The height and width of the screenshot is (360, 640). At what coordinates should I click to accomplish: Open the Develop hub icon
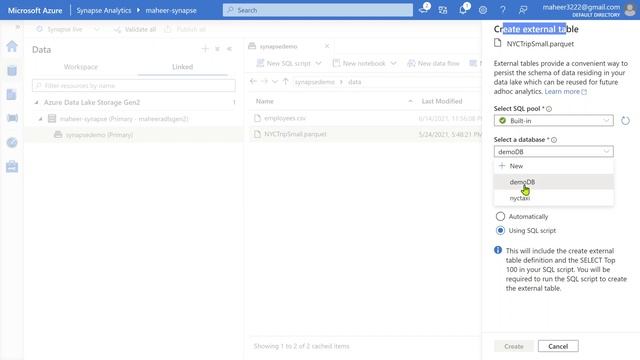point(12,94)
